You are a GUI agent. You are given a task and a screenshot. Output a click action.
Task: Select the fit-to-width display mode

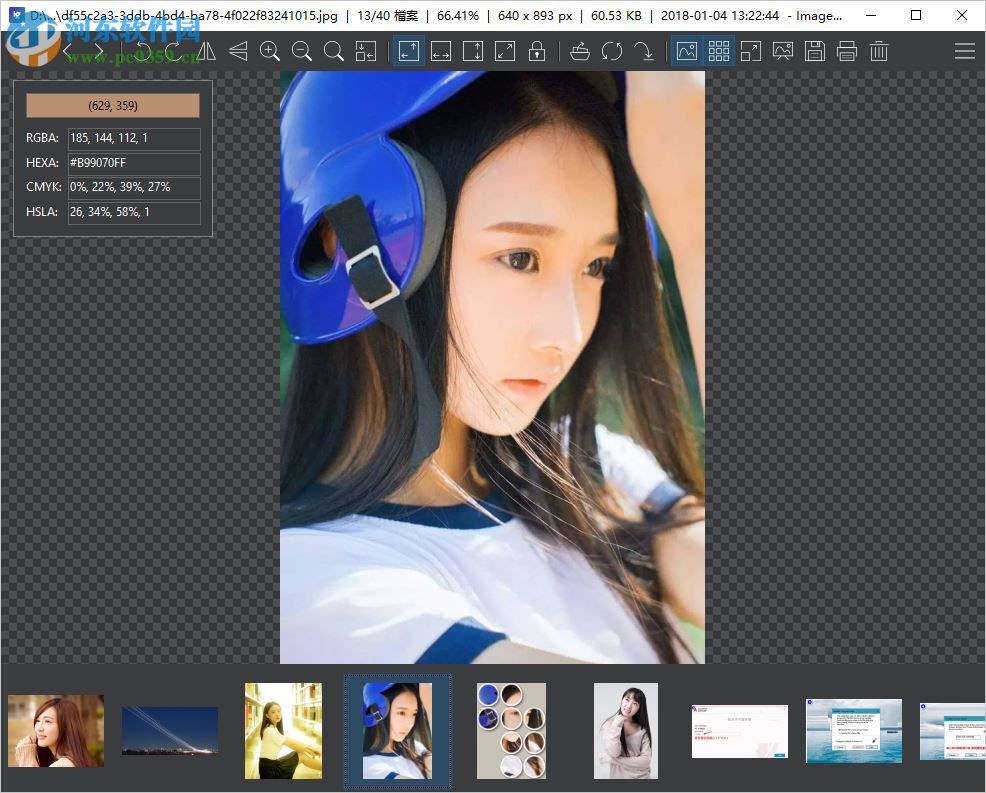(x=441, y=50)
